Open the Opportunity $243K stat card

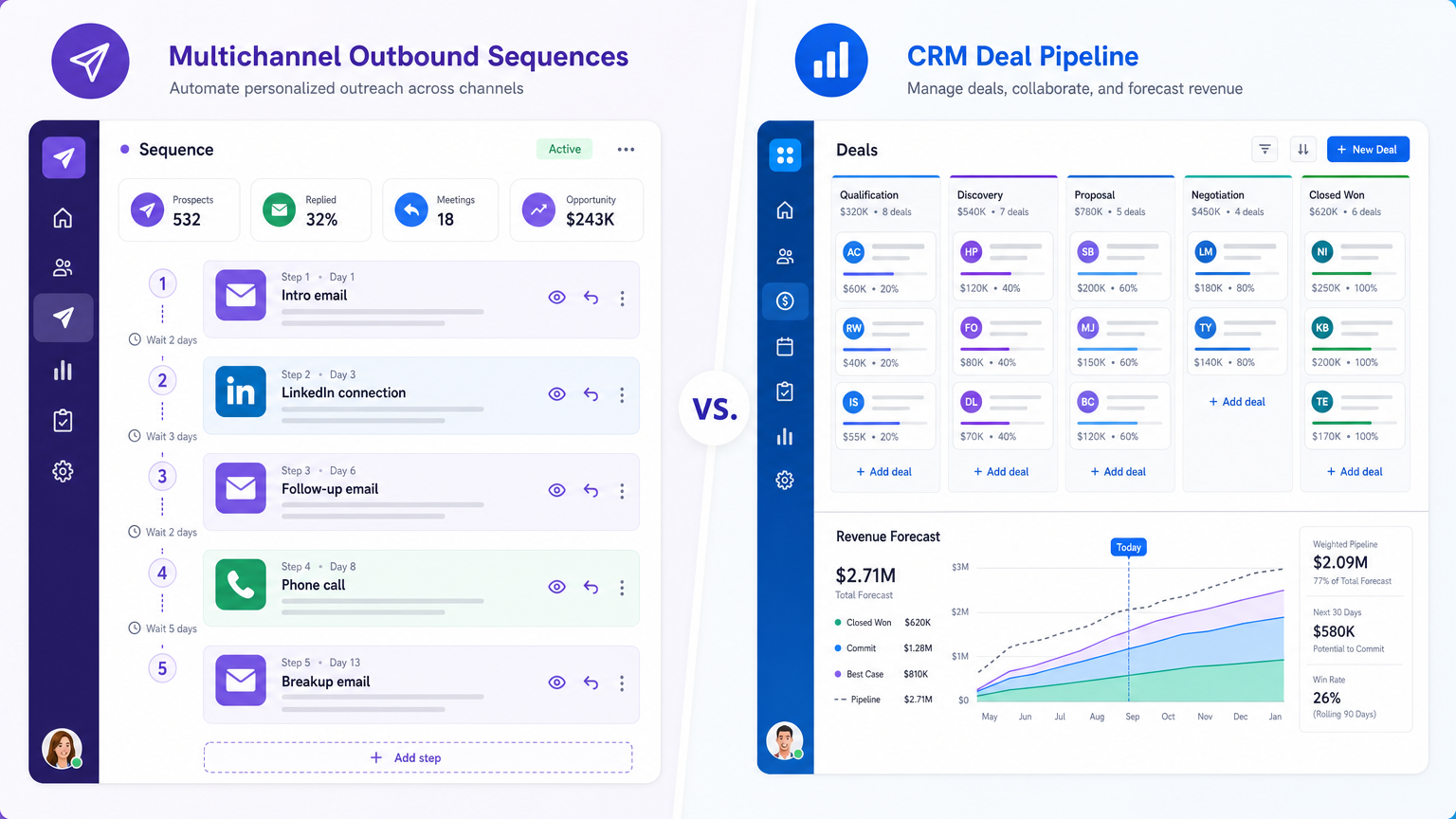(x=576, y=209)
